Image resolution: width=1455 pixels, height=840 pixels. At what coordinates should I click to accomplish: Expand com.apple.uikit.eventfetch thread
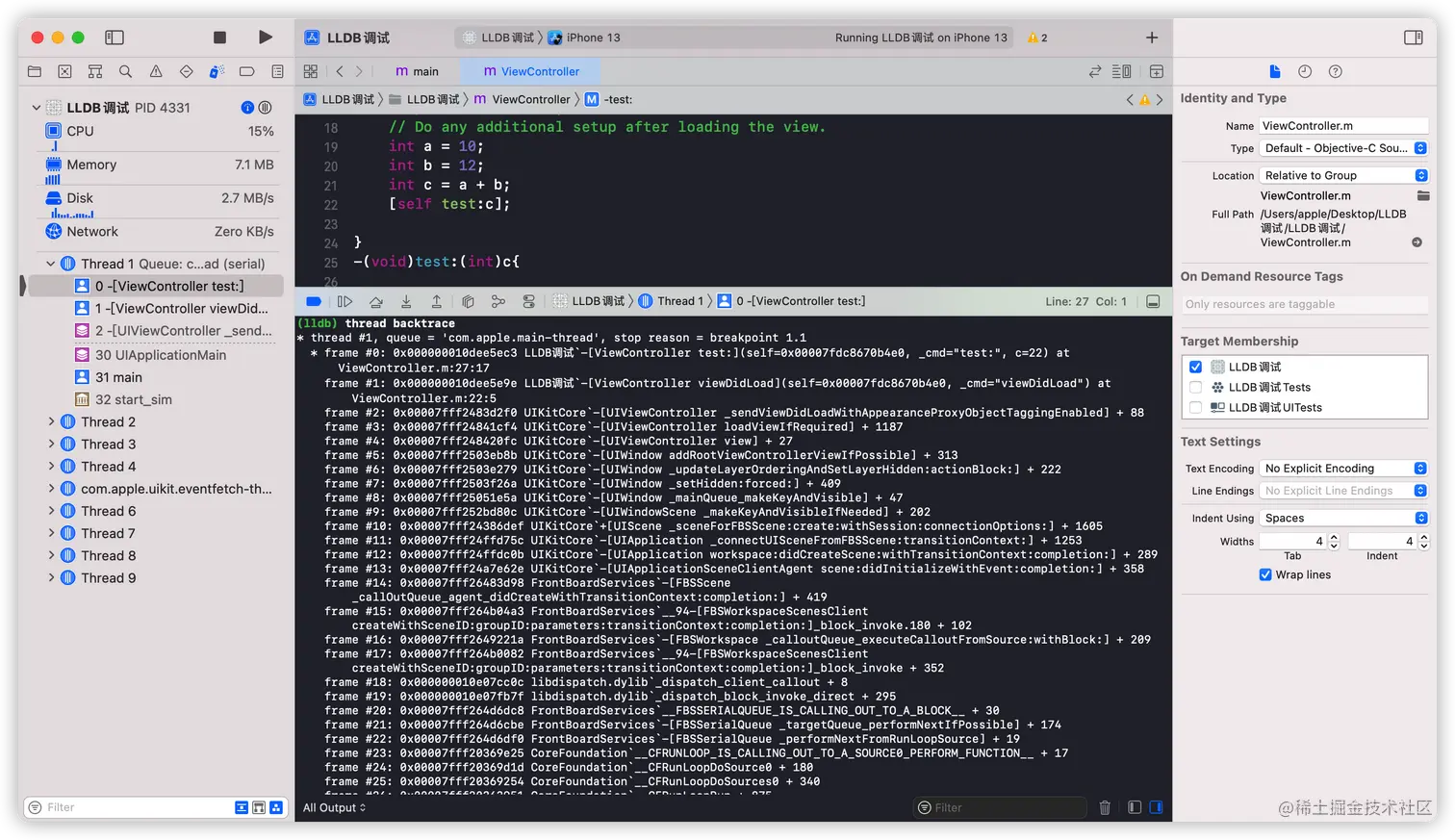50,489
